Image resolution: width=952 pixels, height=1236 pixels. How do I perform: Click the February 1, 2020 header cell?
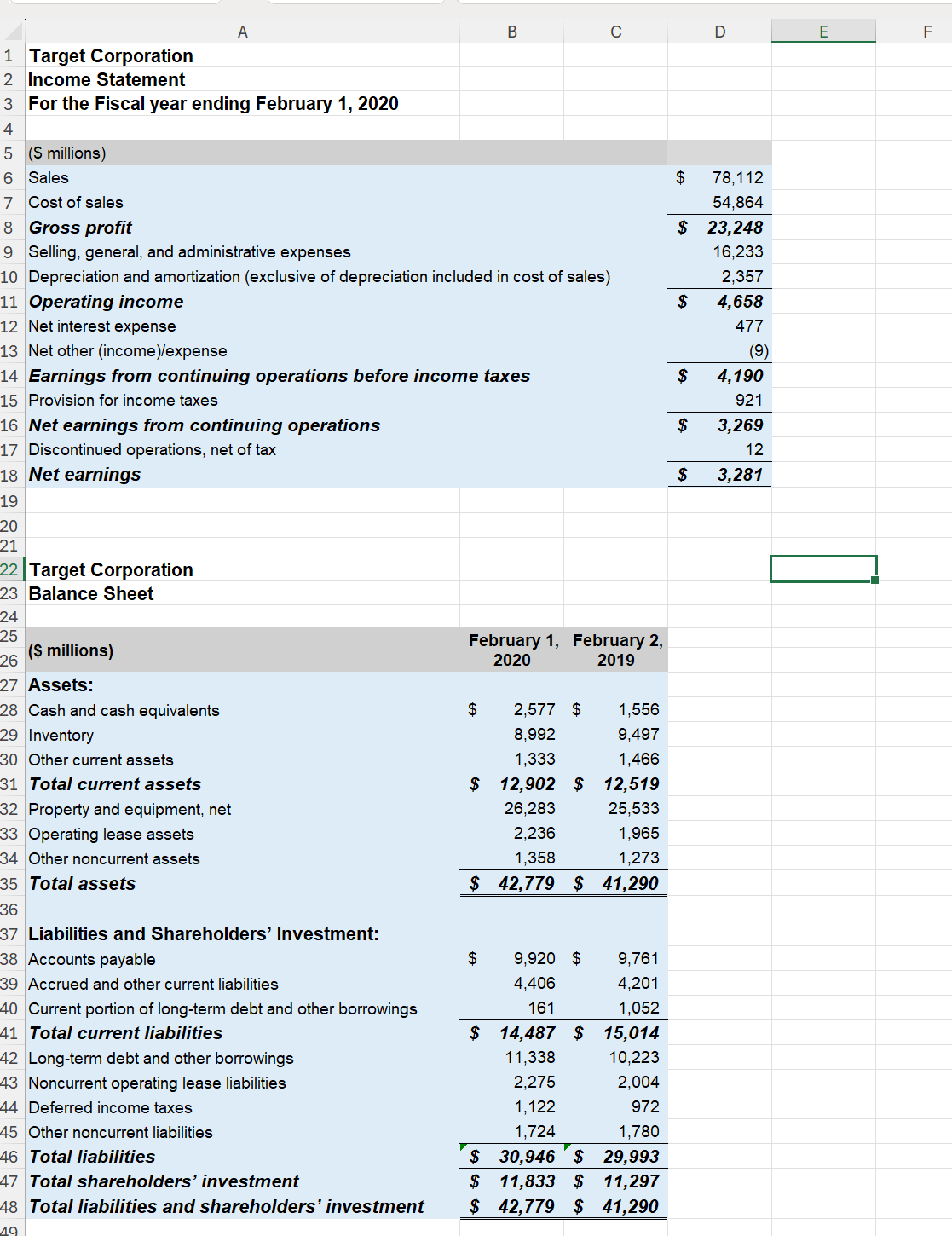(x=511, y=650)
